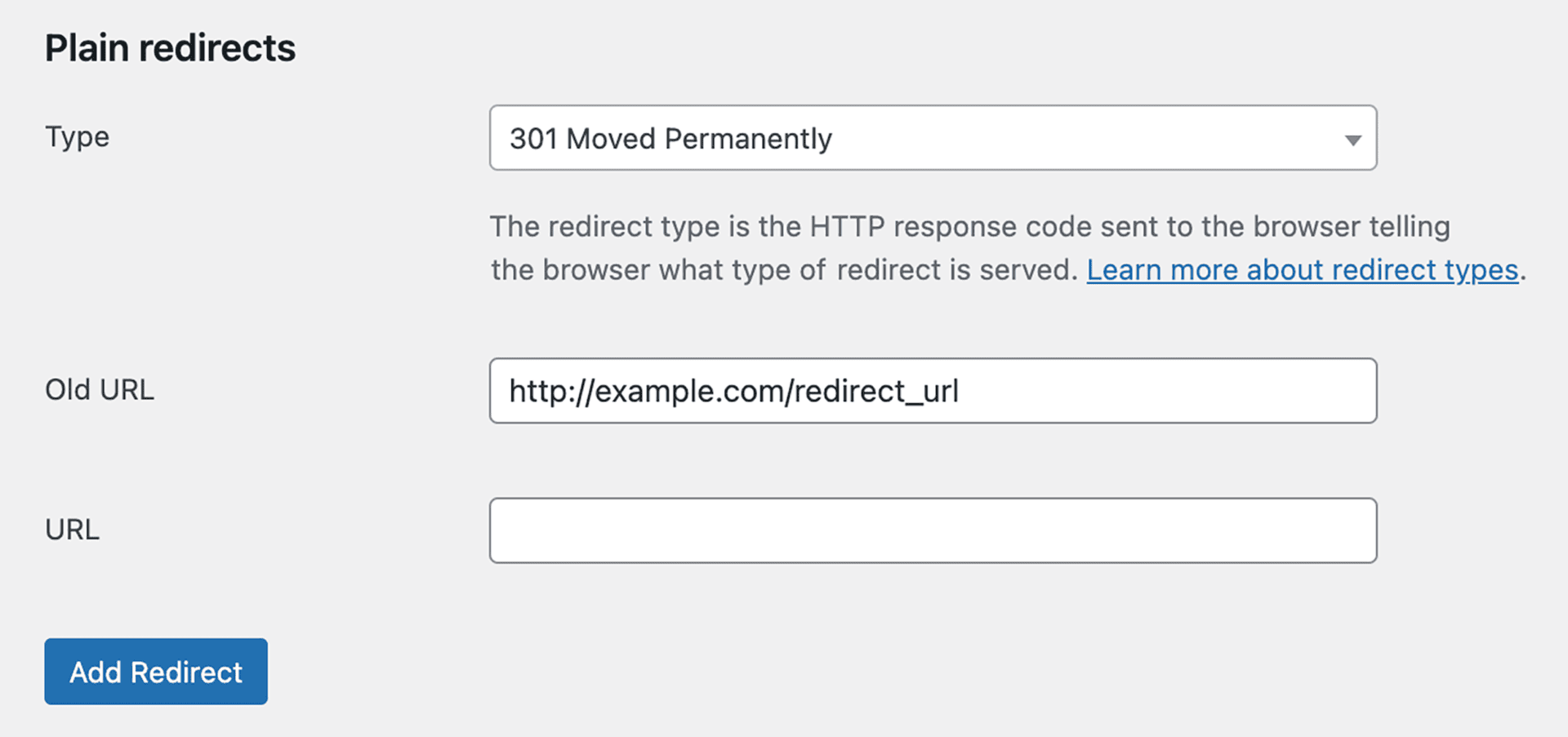
Task: Click the right end of URL field
Action: pos(1339,531)
